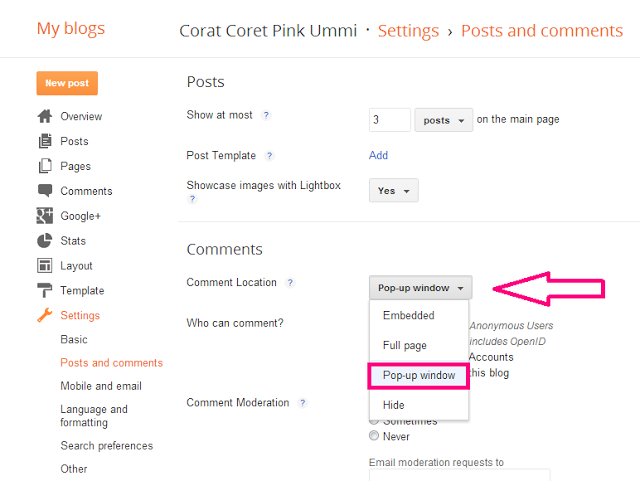Click the Layout icon in sidebar
This screenshot has height=481, width=640.
tap(44, 266)
